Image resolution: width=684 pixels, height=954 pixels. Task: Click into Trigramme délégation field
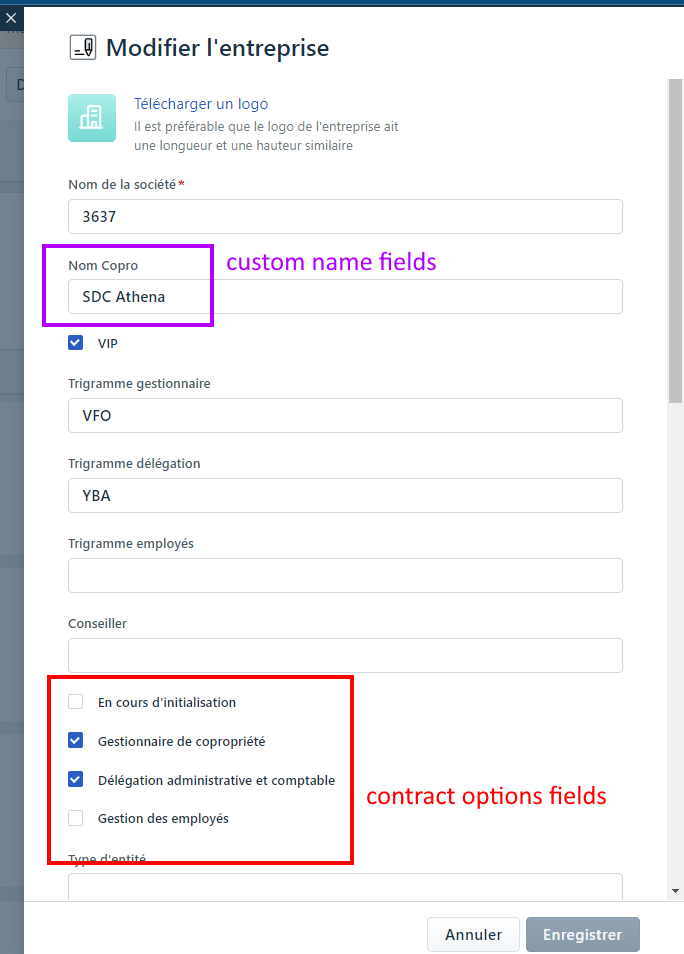pyautogui.click(x=345, y=495)
